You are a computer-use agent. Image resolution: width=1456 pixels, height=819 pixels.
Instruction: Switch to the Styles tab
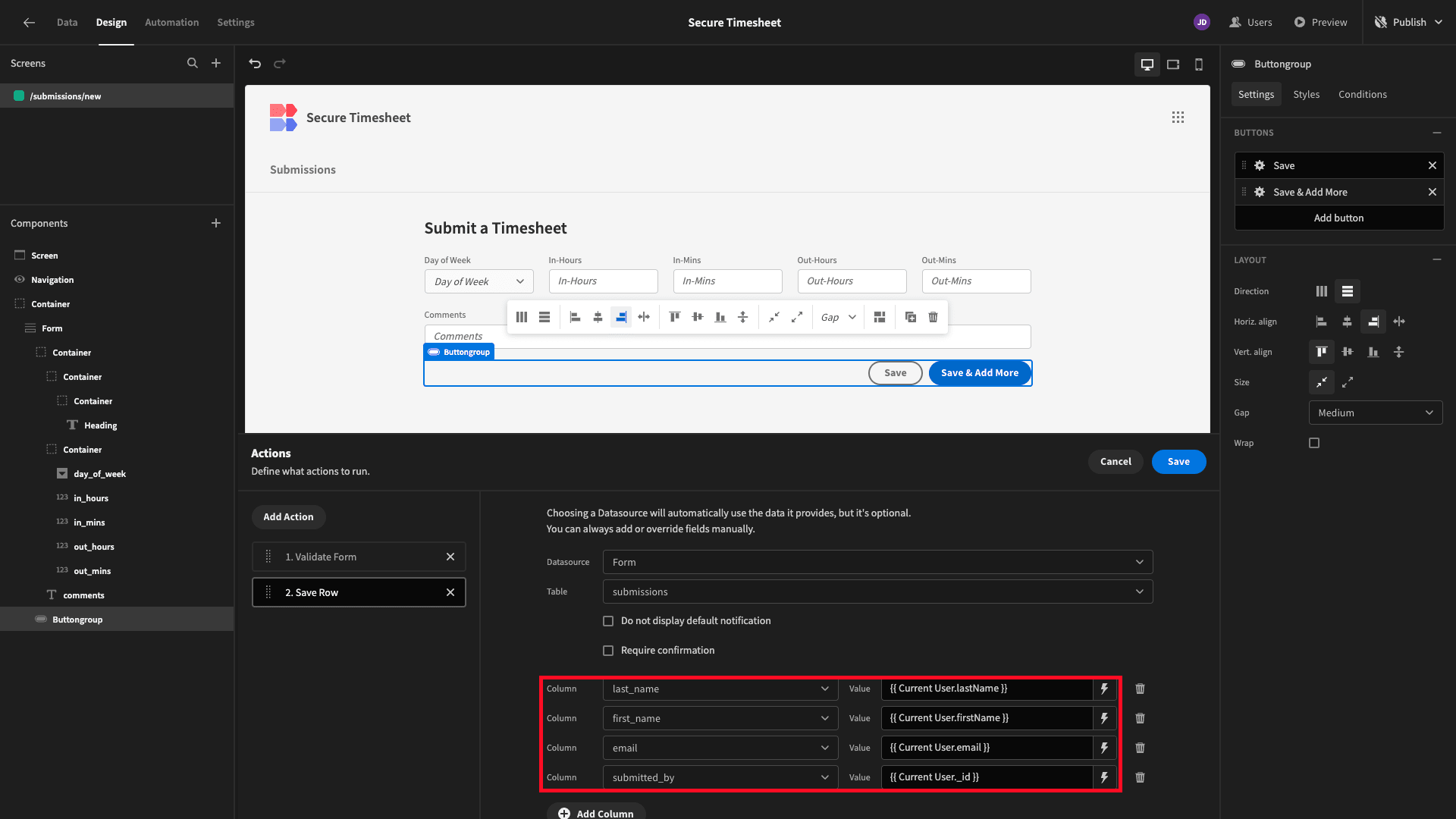coord(1306,94)
